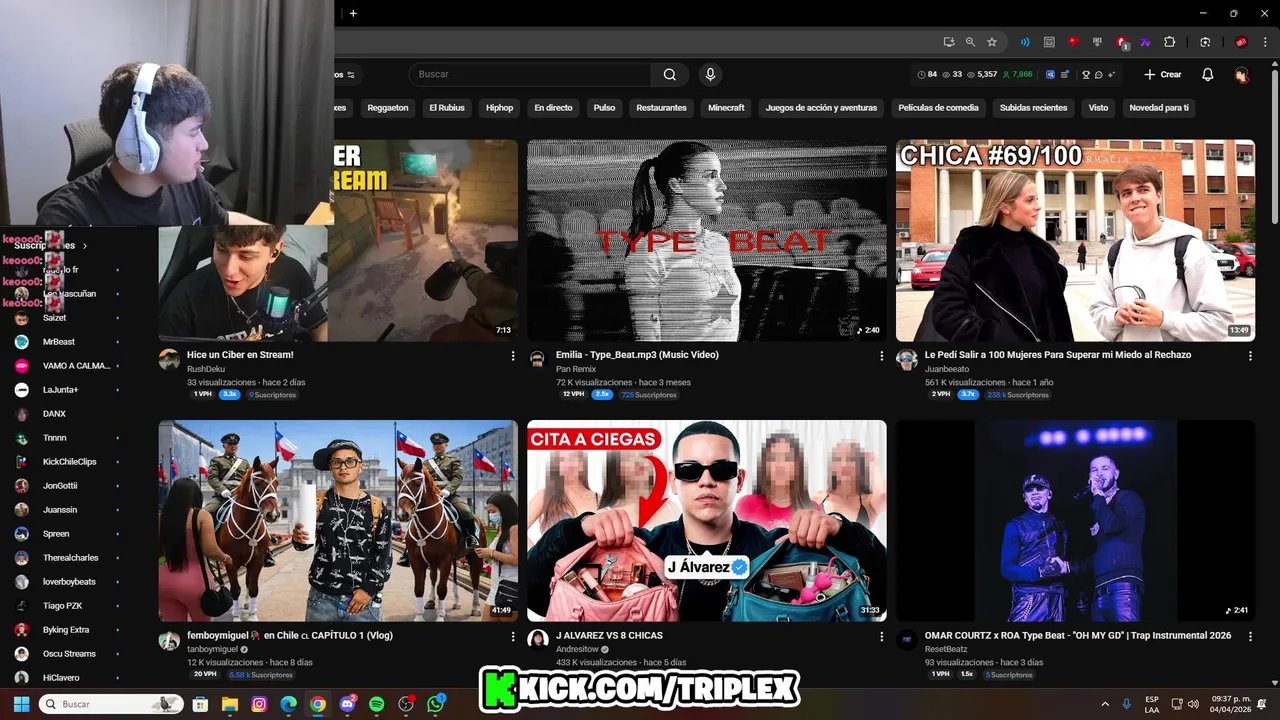Click the Windows Start button
1280x720 pixels.
21,704
